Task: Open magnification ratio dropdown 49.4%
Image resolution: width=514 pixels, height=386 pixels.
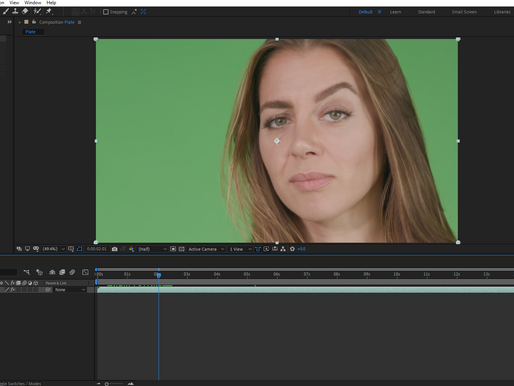Action: (53, 249)
